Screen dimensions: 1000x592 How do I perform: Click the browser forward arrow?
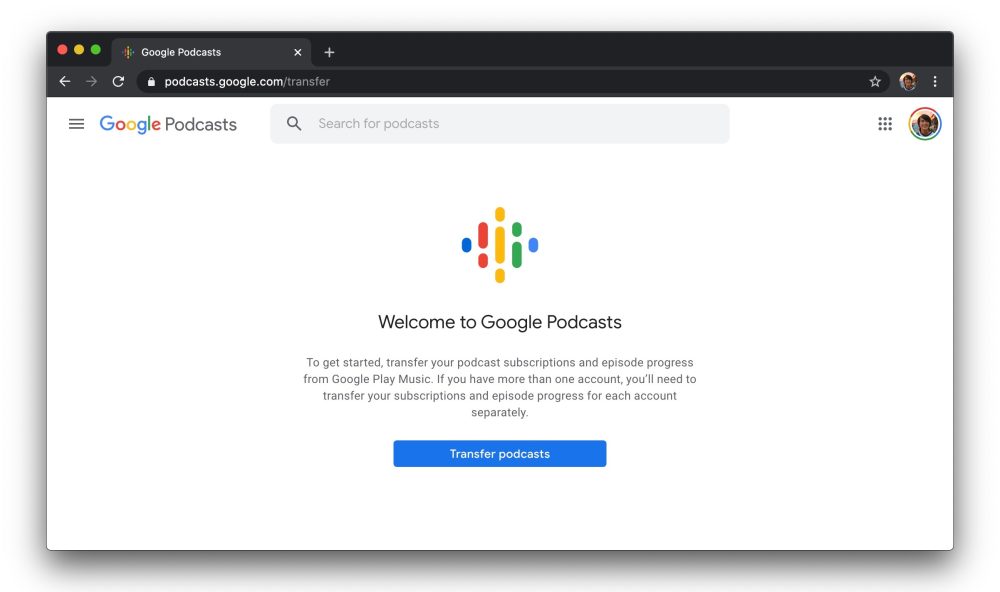pos(91,82)
